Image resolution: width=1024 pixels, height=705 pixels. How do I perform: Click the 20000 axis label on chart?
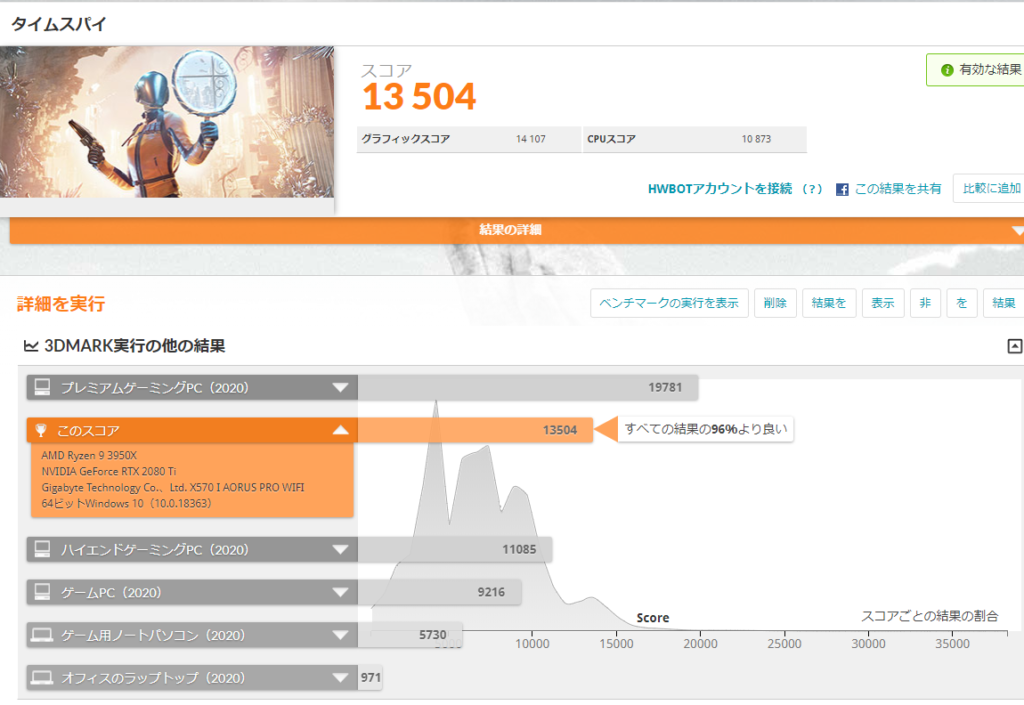700,644
